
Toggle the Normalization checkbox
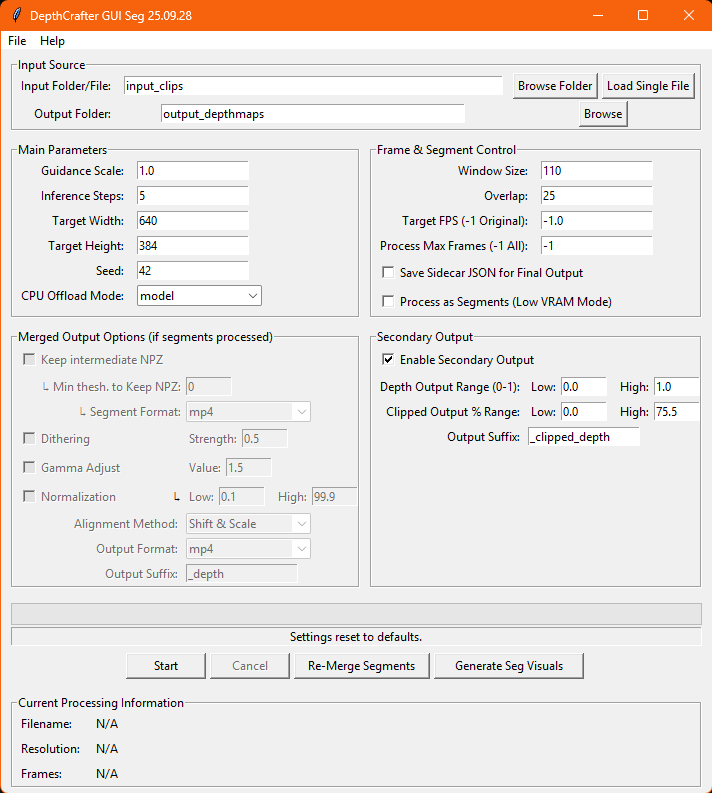click(x=29, y=497)
